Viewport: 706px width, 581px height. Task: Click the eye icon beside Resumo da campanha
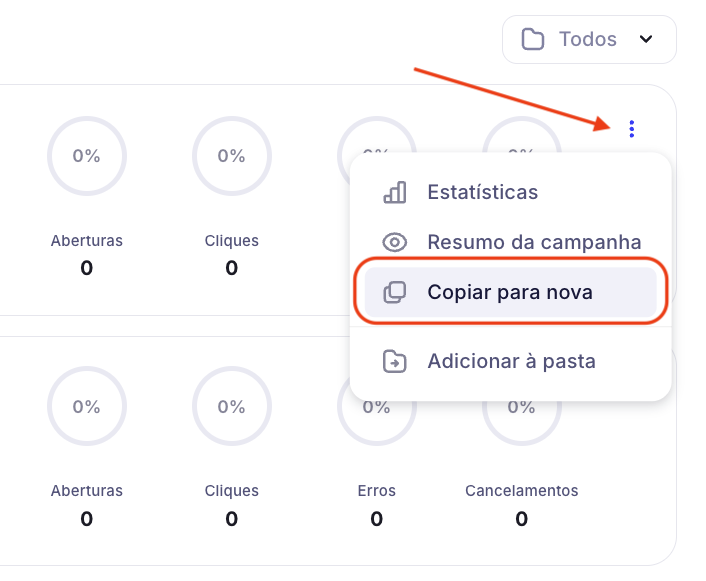pyautogui.click(x=395, y=242)
